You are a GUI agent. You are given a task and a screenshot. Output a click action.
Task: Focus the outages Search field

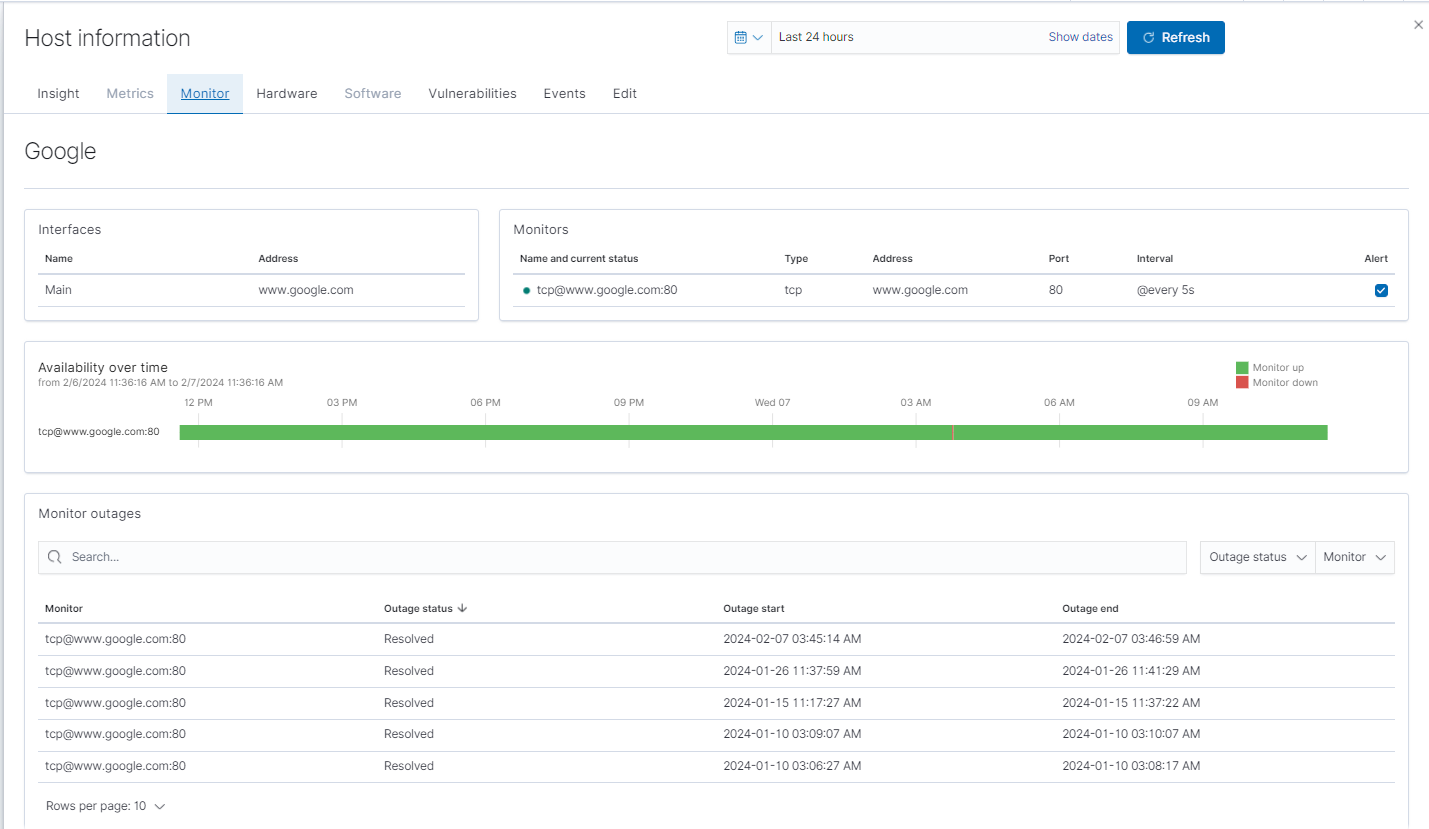point(612,557)
